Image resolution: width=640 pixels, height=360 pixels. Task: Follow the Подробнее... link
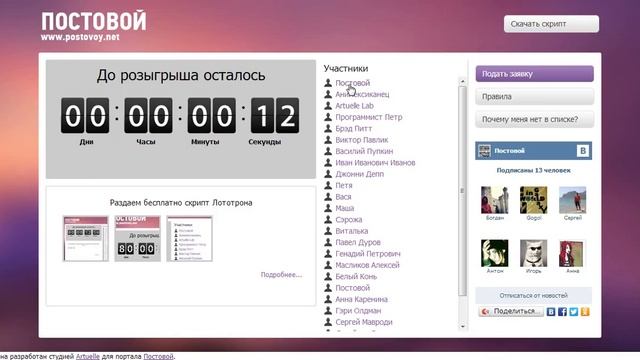coord(281,275)
